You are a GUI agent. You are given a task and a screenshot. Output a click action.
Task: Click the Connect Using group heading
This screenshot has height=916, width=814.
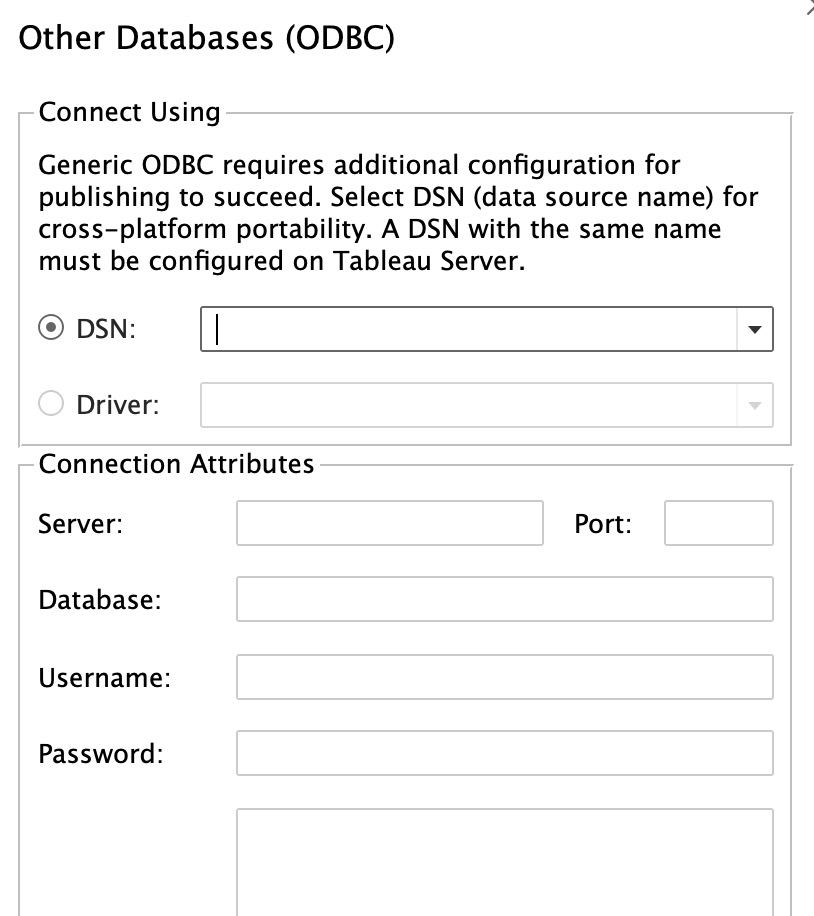pos(129,112)
